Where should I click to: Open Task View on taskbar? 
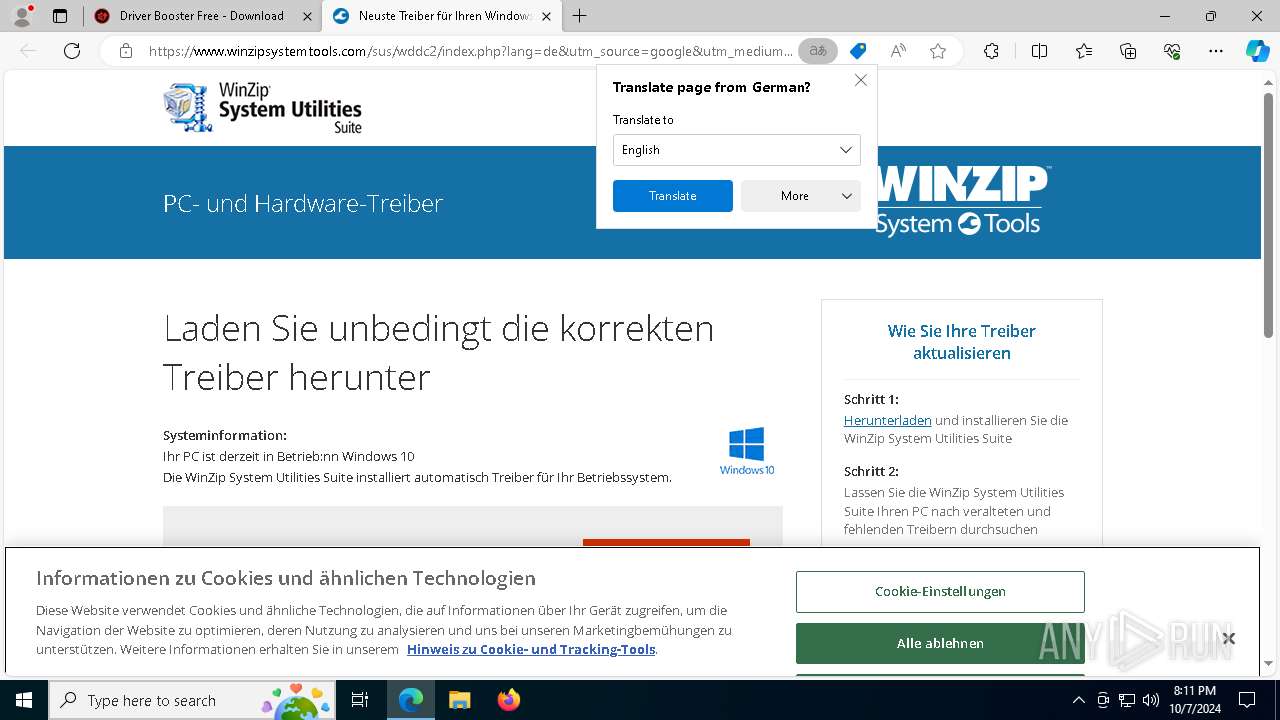click(360, 700)
